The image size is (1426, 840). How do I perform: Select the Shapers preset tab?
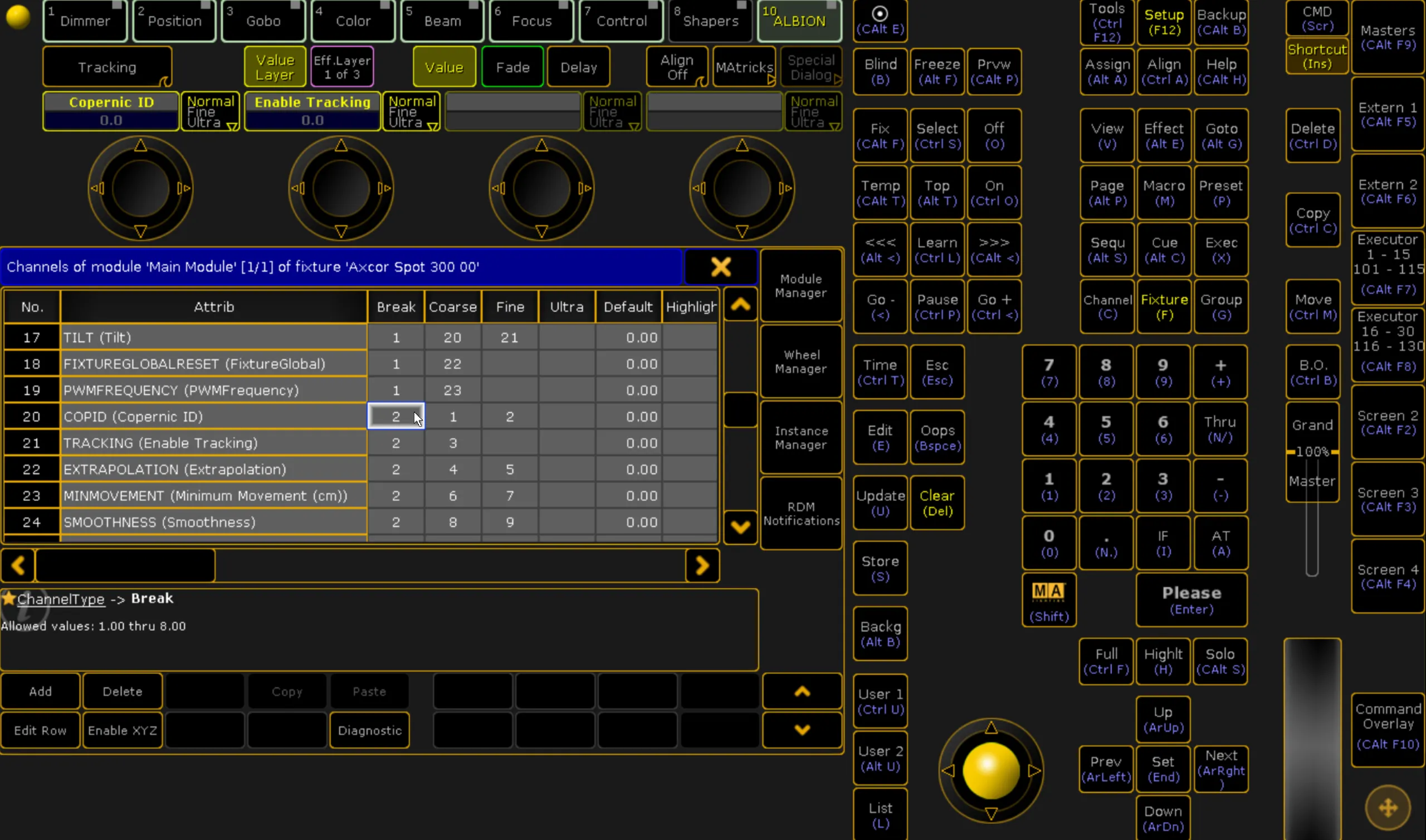[710, 21]
